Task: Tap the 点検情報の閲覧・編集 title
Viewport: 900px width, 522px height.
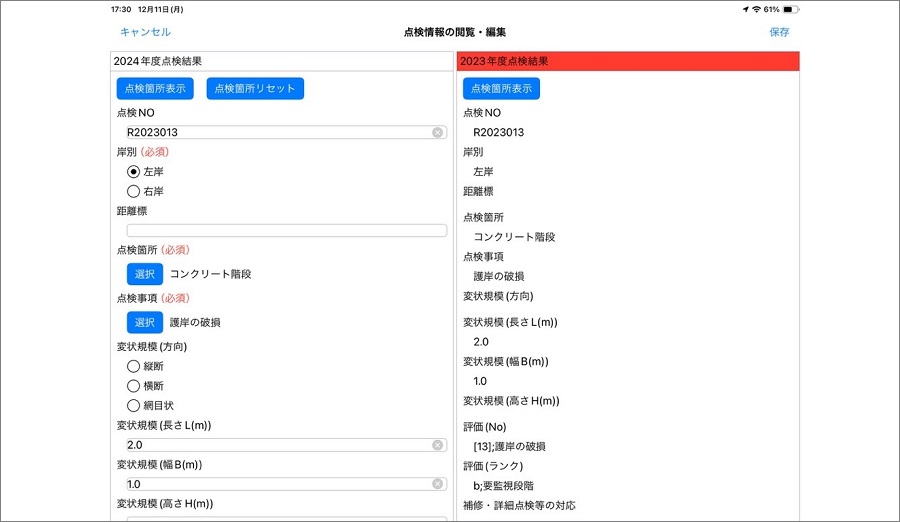Action: point(455,32)
